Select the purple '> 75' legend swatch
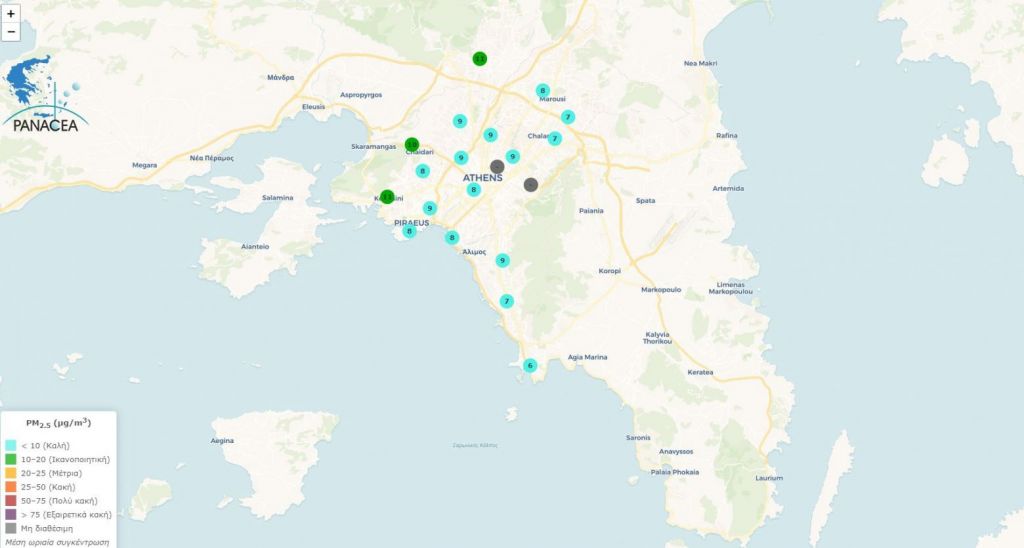The width and height of the screenshot is (1024, 548). tap(11, 514)
